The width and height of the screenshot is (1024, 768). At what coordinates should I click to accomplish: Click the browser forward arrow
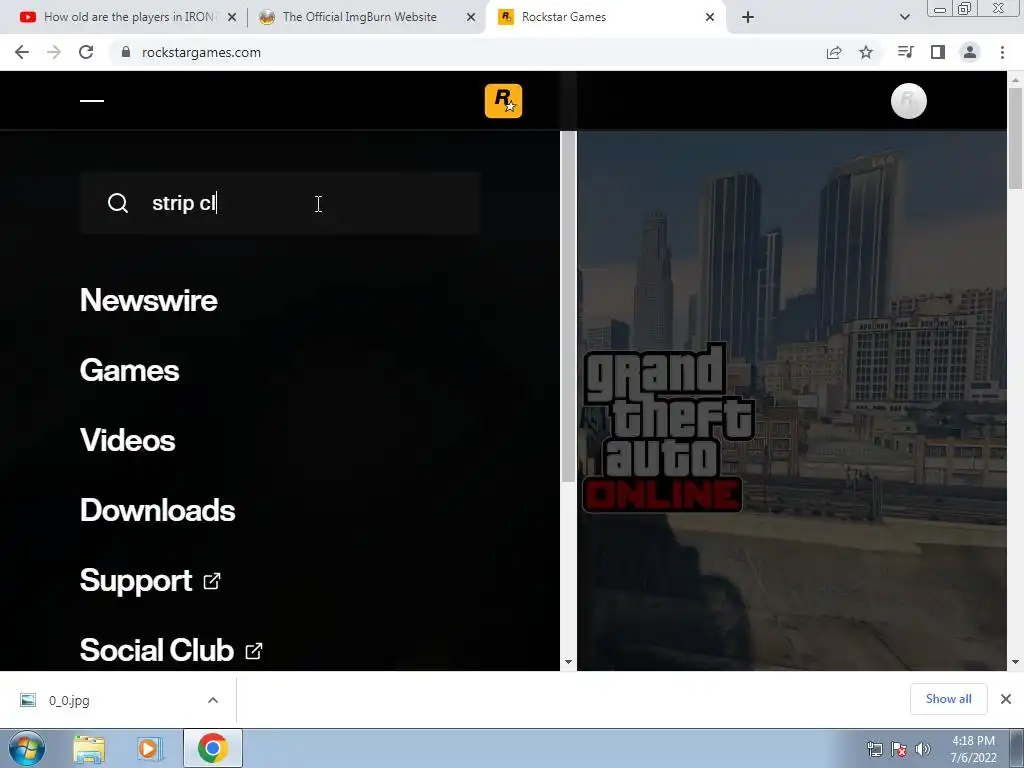[x=54, y=52]
